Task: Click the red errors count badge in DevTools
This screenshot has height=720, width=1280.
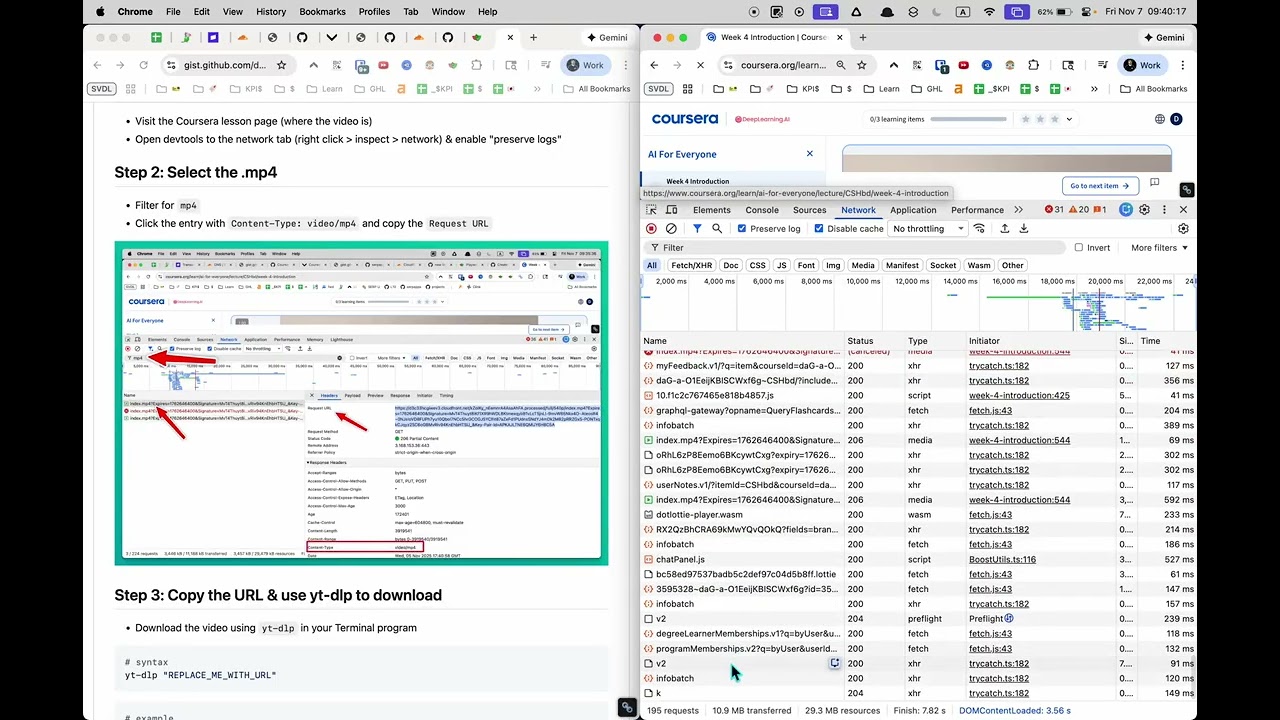Action: 1054,210
